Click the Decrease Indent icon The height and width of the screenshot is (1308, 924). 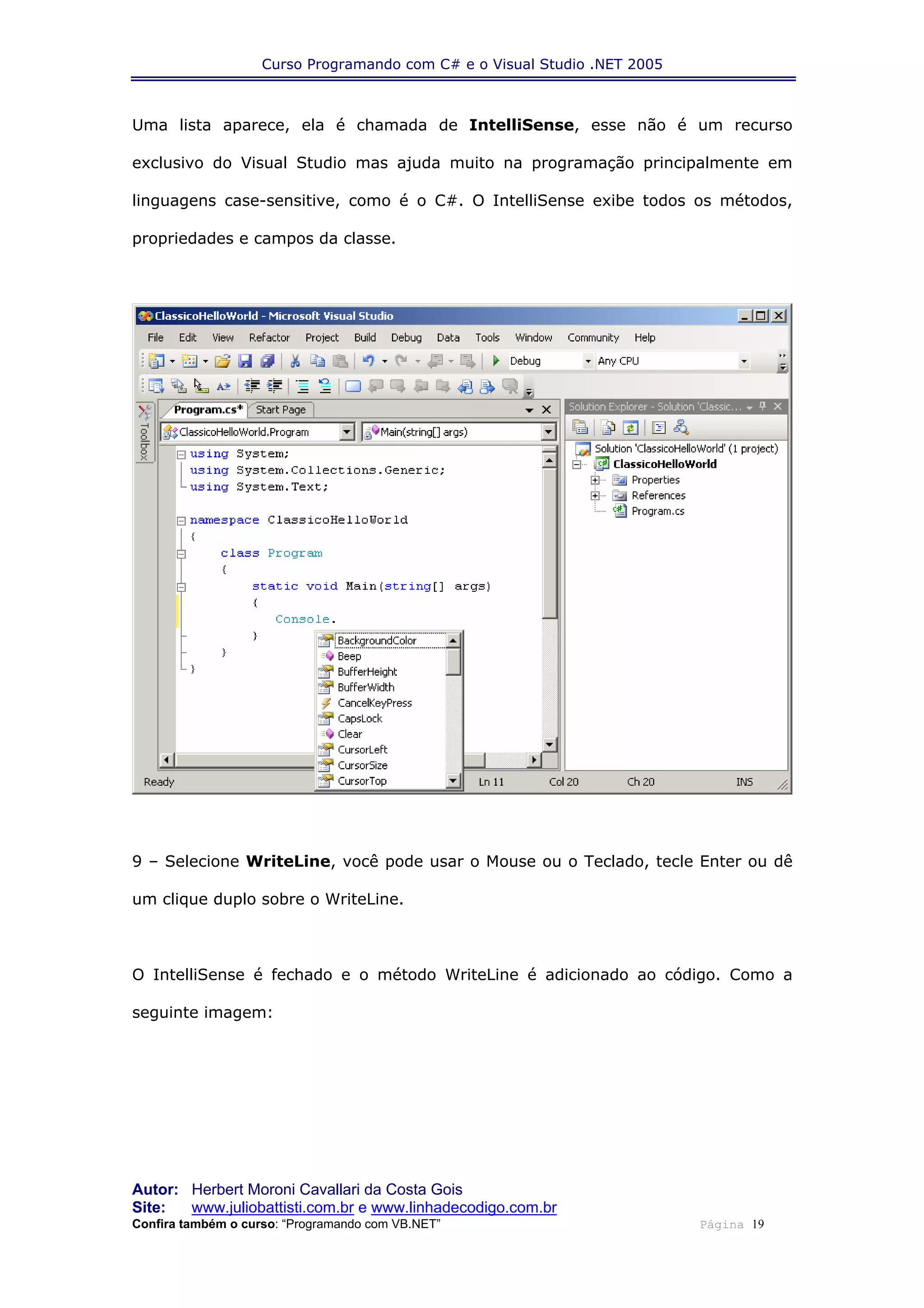[x=252, y=386]
